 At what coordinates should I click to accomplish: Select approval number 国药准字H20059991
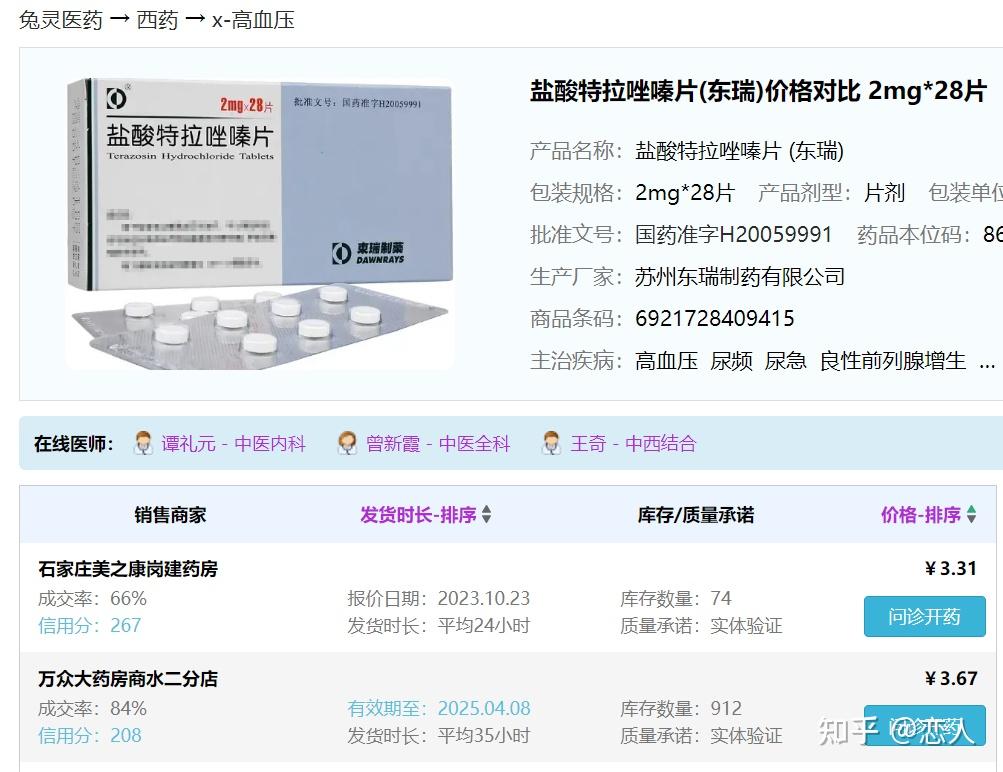coord(733,235)
